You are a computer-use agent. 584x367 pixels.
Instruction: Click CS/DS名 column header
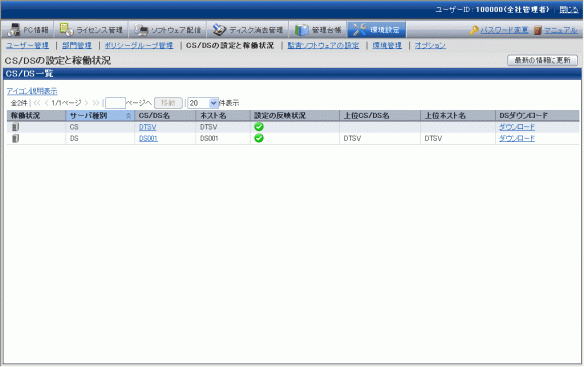pos(165,116)
